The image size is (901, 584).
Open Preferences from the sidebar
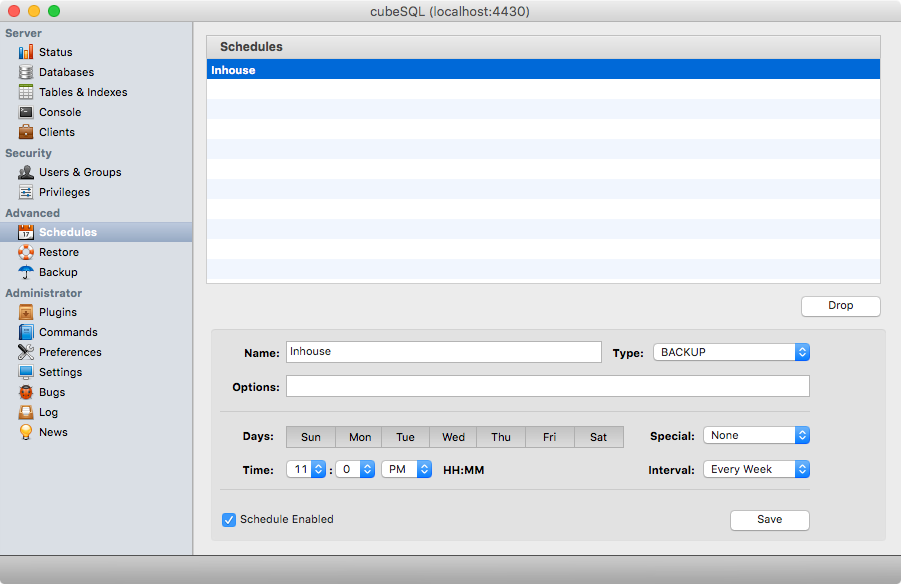point(25,352)
